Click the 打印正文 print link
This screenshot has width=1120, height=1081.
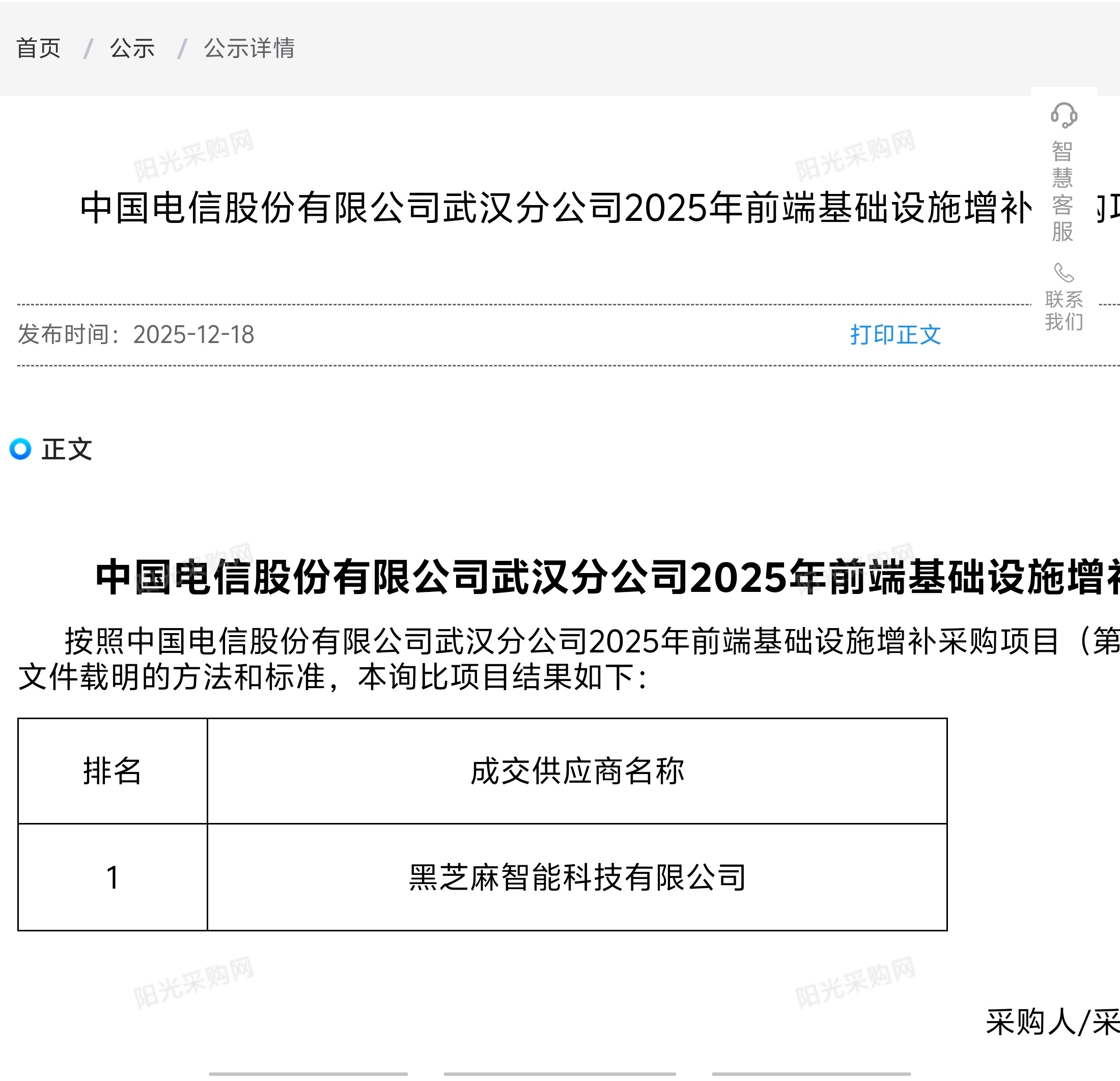coord(895,335)
